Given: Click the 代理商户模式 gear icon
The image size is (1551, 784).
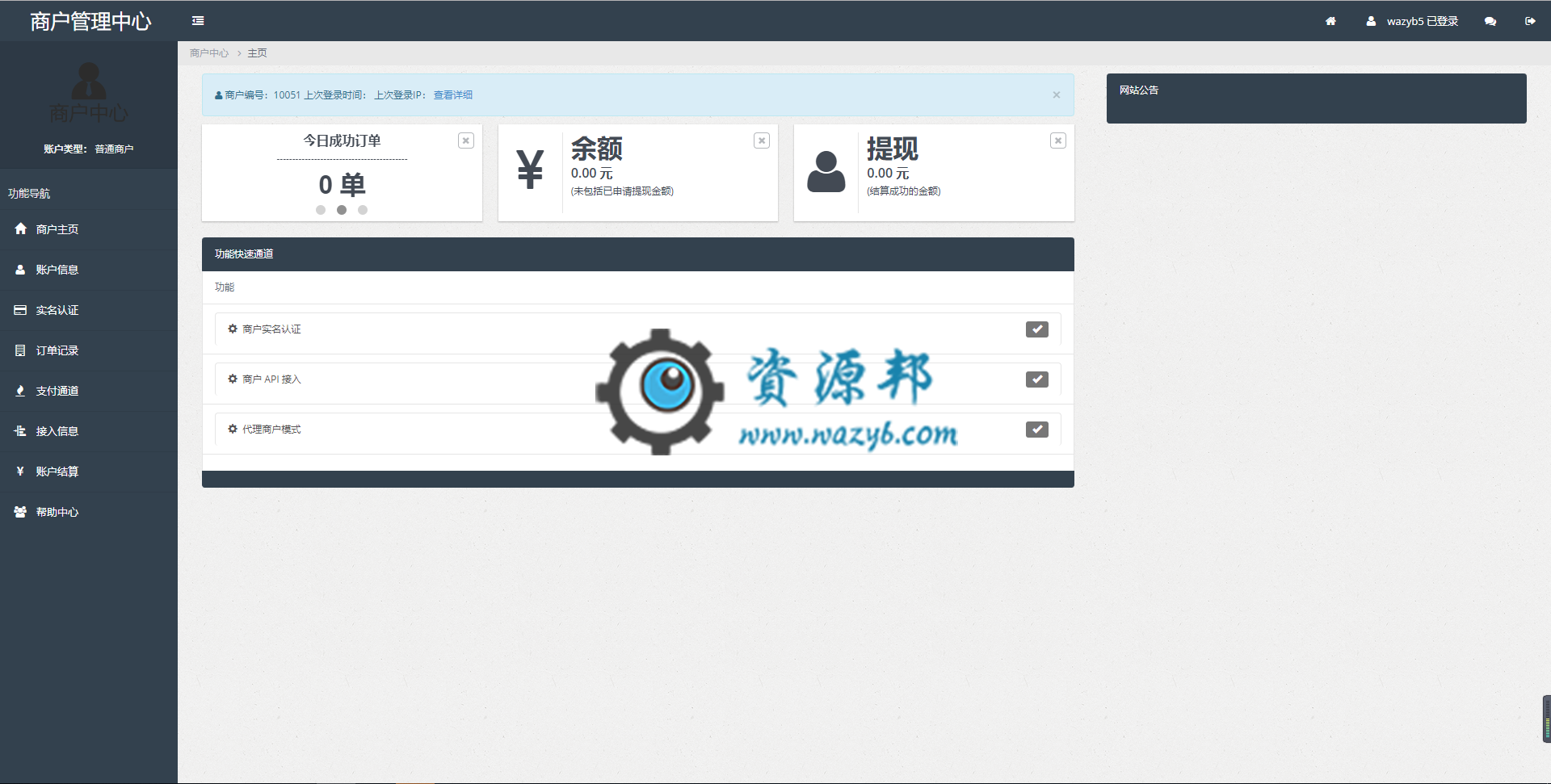Looking at the screenshot, I should (233, 430).
